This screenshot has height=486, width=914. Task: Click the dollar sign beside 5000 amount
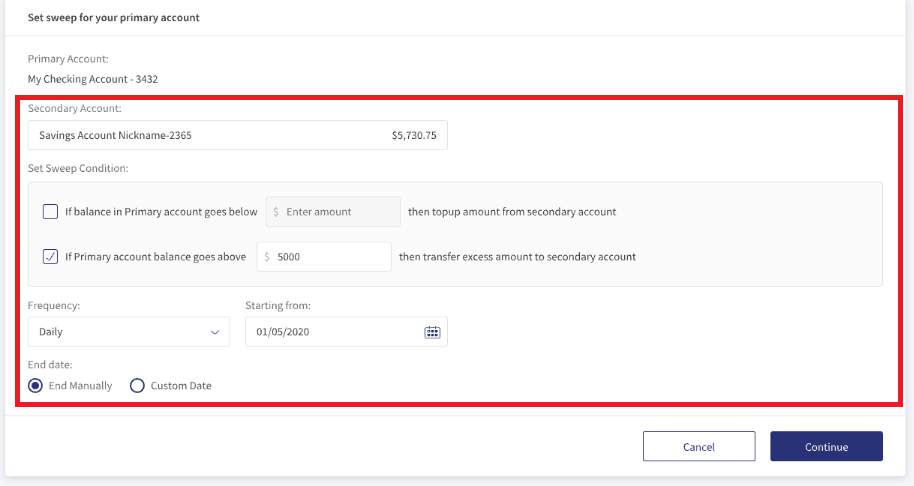pos(267,257)
